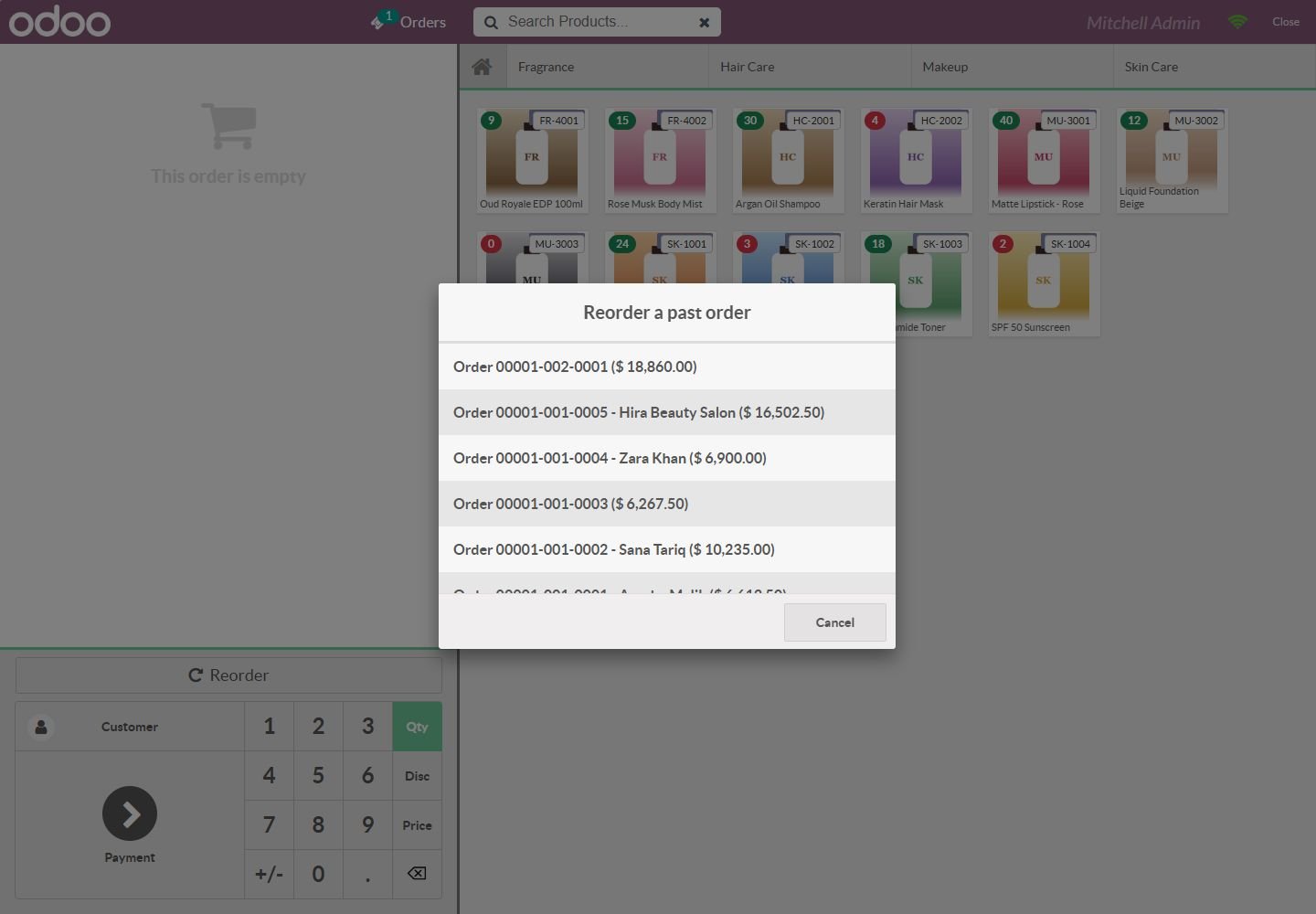Click the Wi-Fi connection status icon
Screen dimensions: 1316x914
coord(1237,22)
